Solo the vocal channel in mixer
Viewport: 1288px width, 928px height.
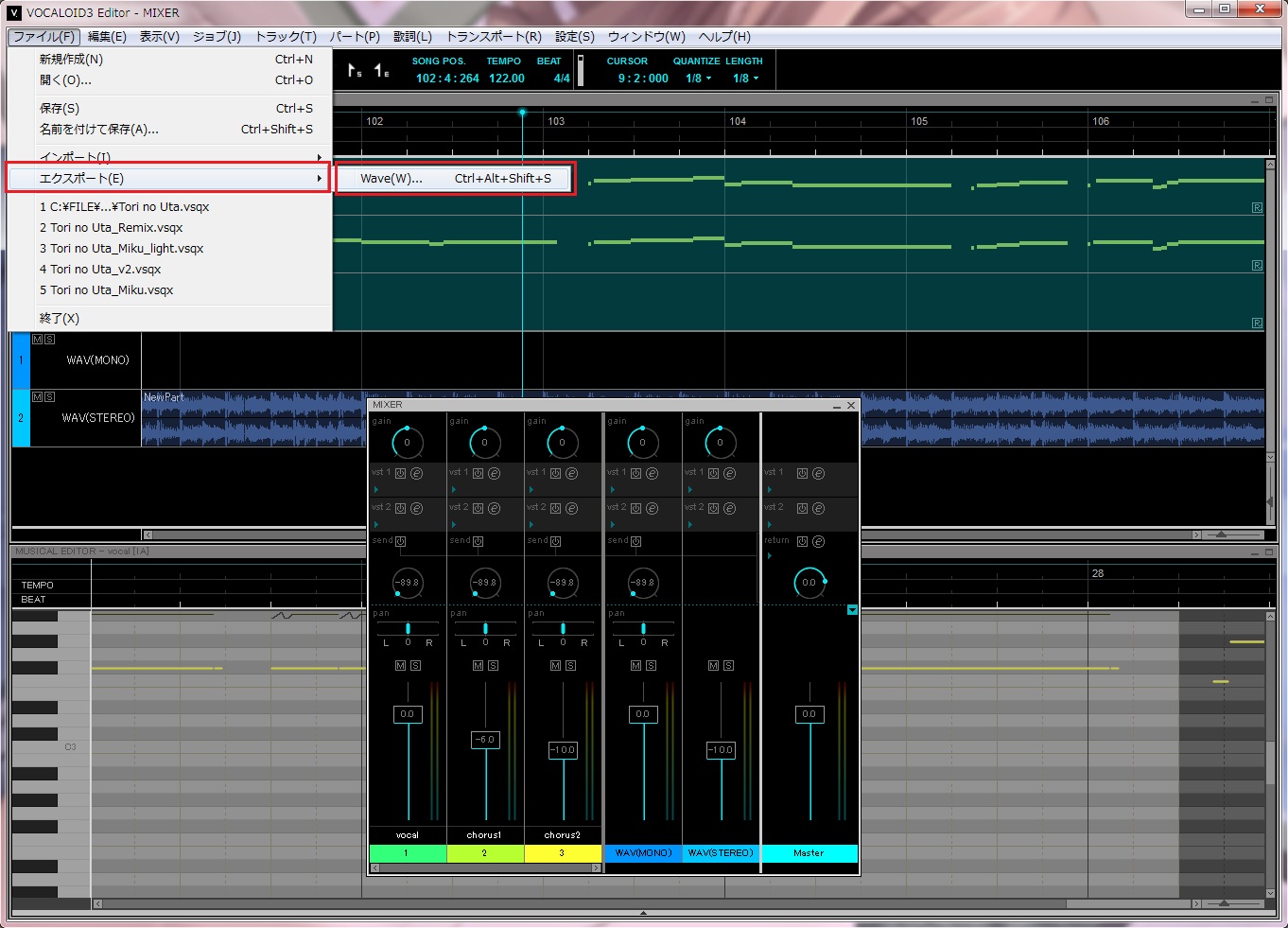415,666
